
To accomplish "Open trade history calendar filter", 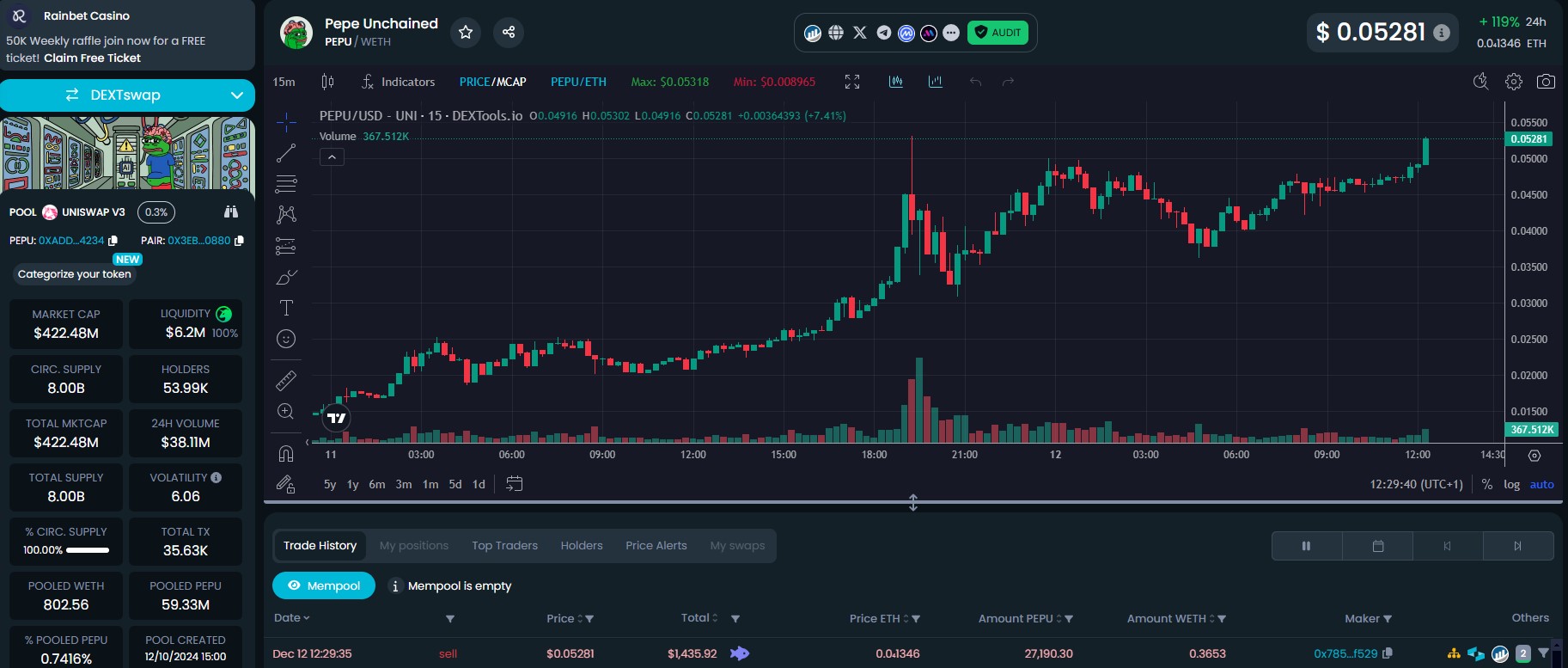I will click(1378, 546).
